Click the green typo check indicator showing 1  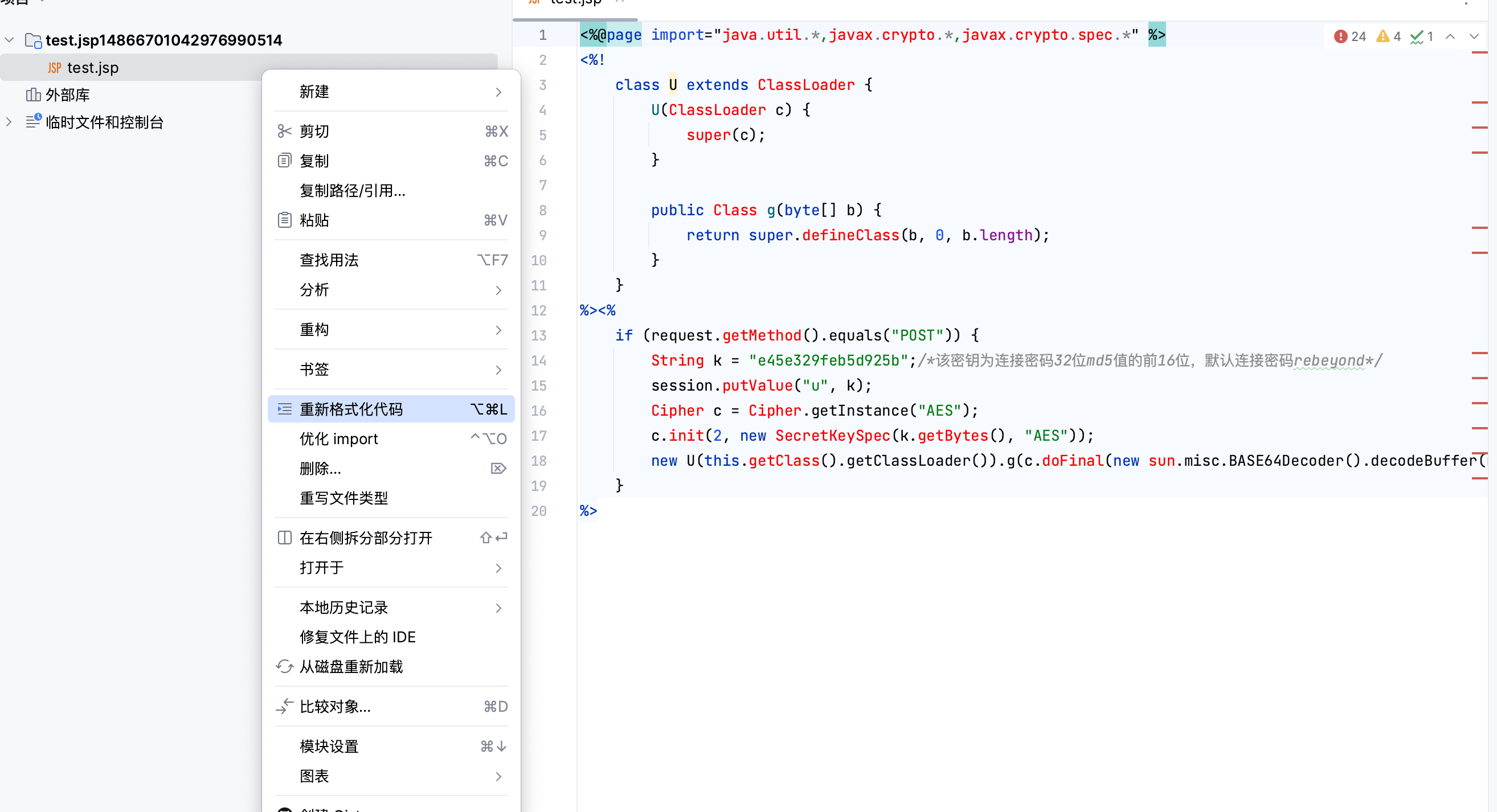pyautogui.click(x=1421, y=36)
